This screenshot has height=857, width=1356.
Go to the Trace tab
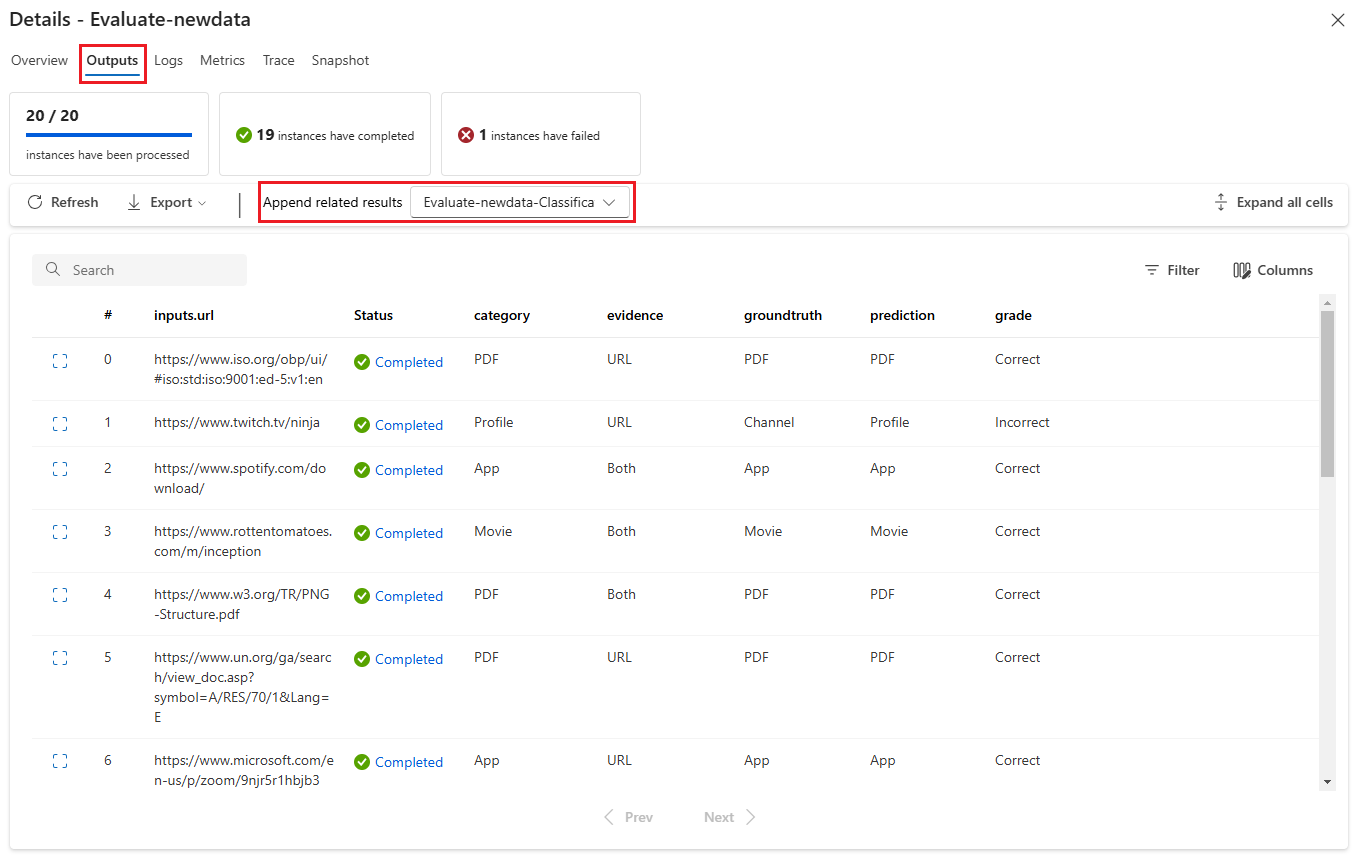coord(278,60)
